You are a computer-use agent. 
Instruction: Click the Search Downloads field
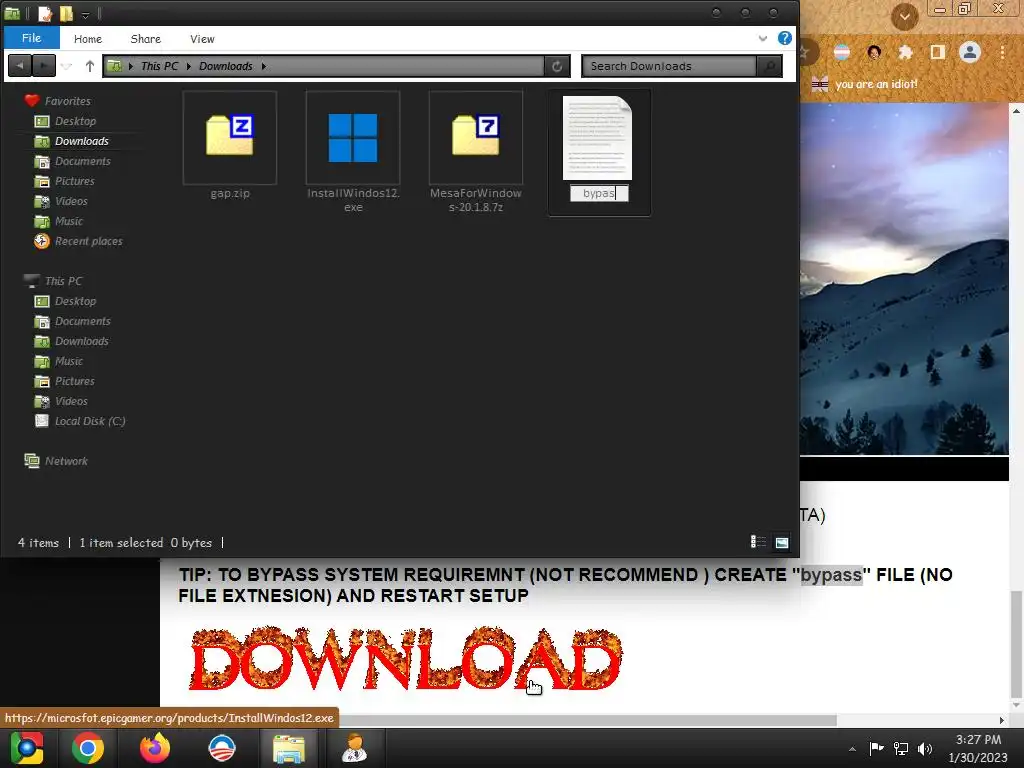[669, 66]
